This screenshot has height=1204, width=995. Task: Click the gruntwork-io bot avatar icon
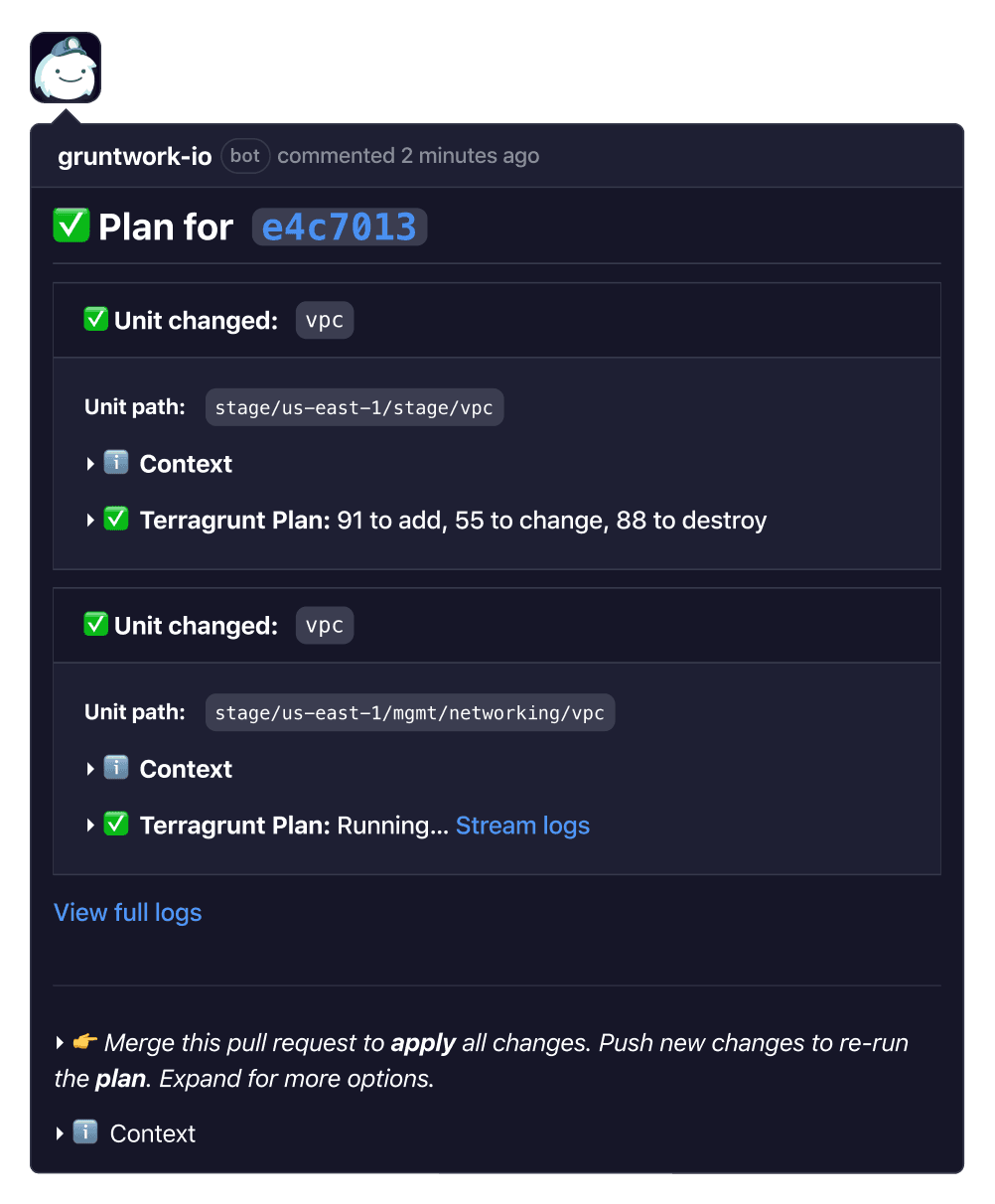pos(66,68)
